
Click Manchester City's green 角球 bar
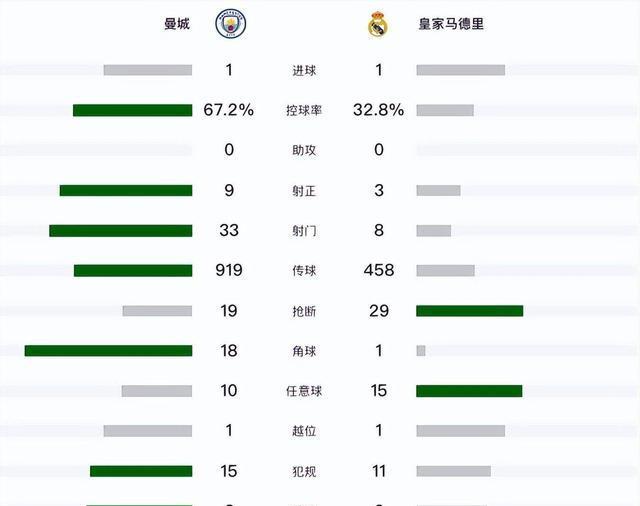108,351
